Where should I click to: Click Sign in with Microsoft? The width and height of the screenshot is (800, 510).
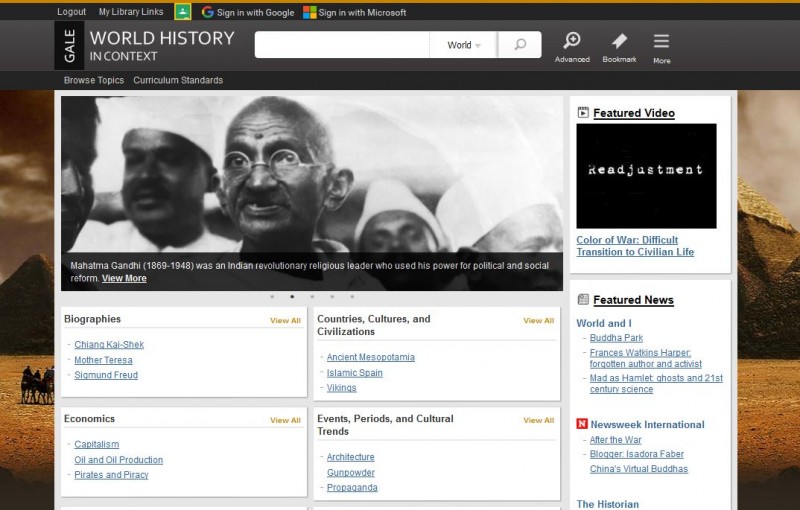coord(355,12)
